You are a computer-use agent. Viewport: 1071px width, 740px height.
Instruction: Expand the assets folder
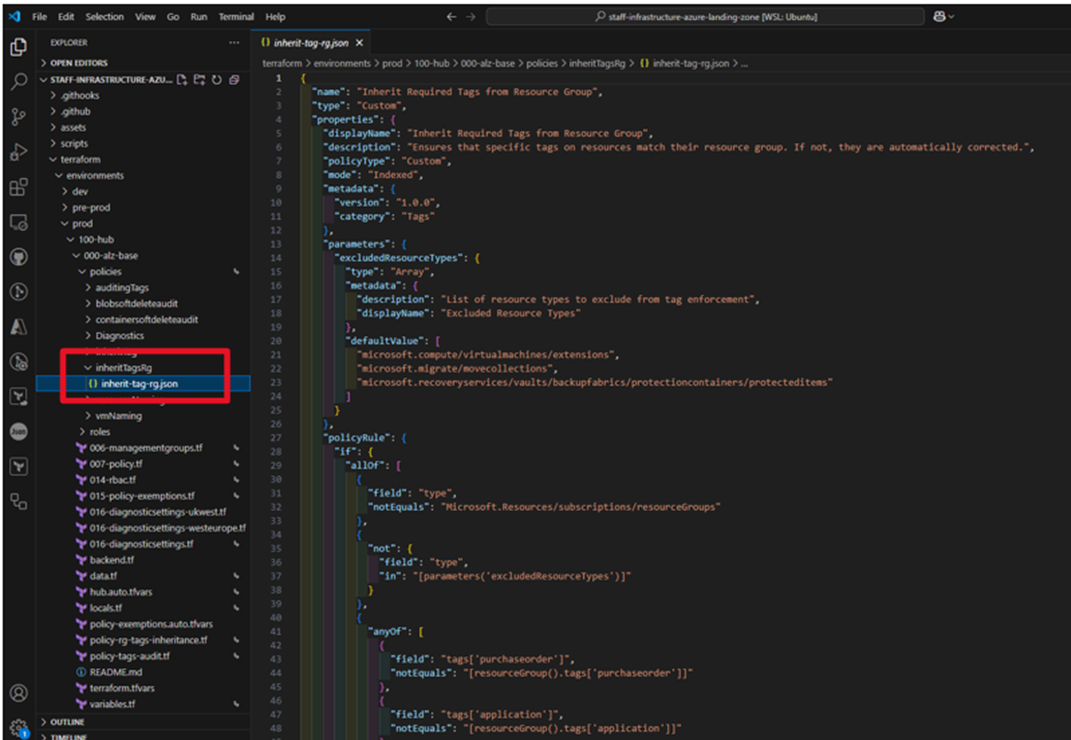point(73,128)
